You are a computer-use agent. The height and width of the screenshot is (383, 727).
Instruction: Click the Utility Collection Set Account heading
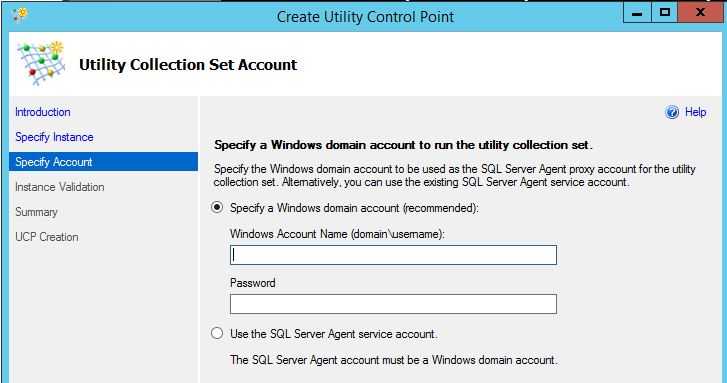[188, 64]
